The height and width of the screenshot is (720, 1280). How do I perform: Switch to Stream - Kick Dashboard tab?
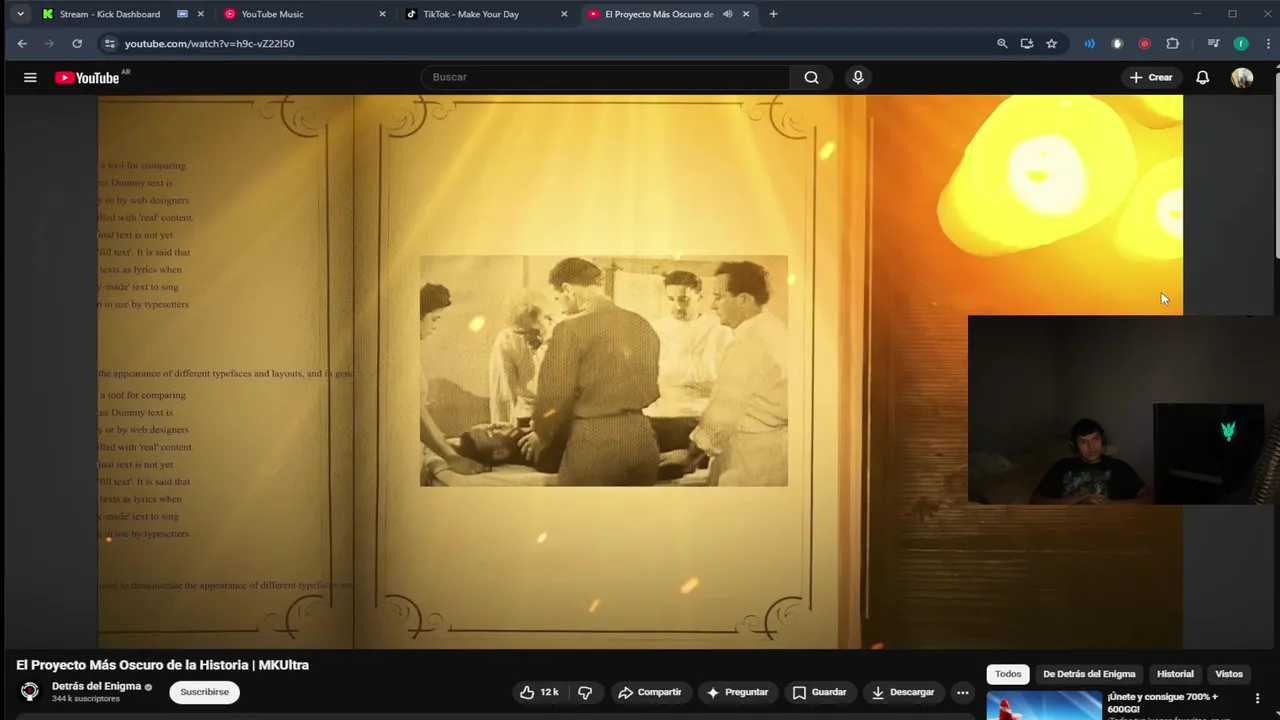point(123,14)
